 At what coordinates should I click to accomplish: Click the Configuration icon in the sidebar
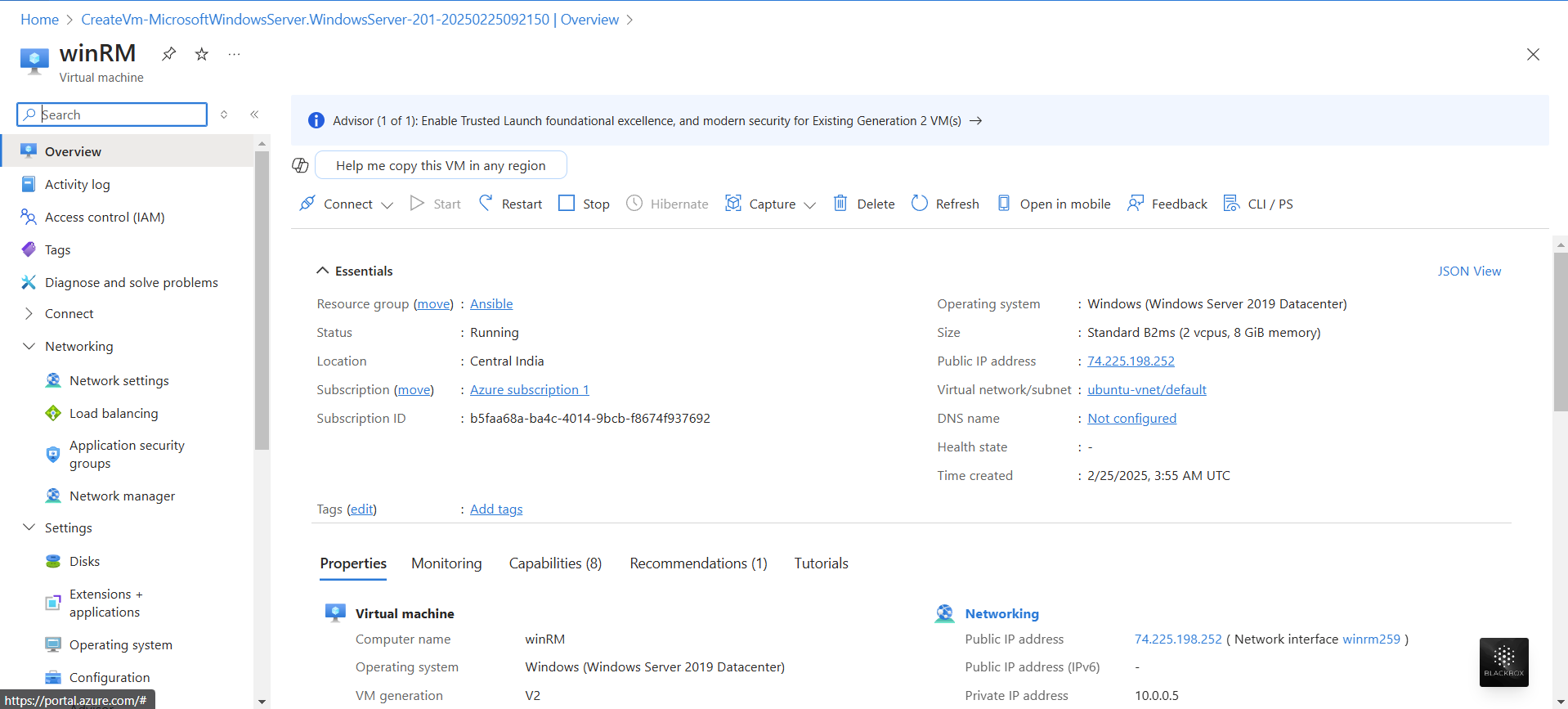click(53, 677)
